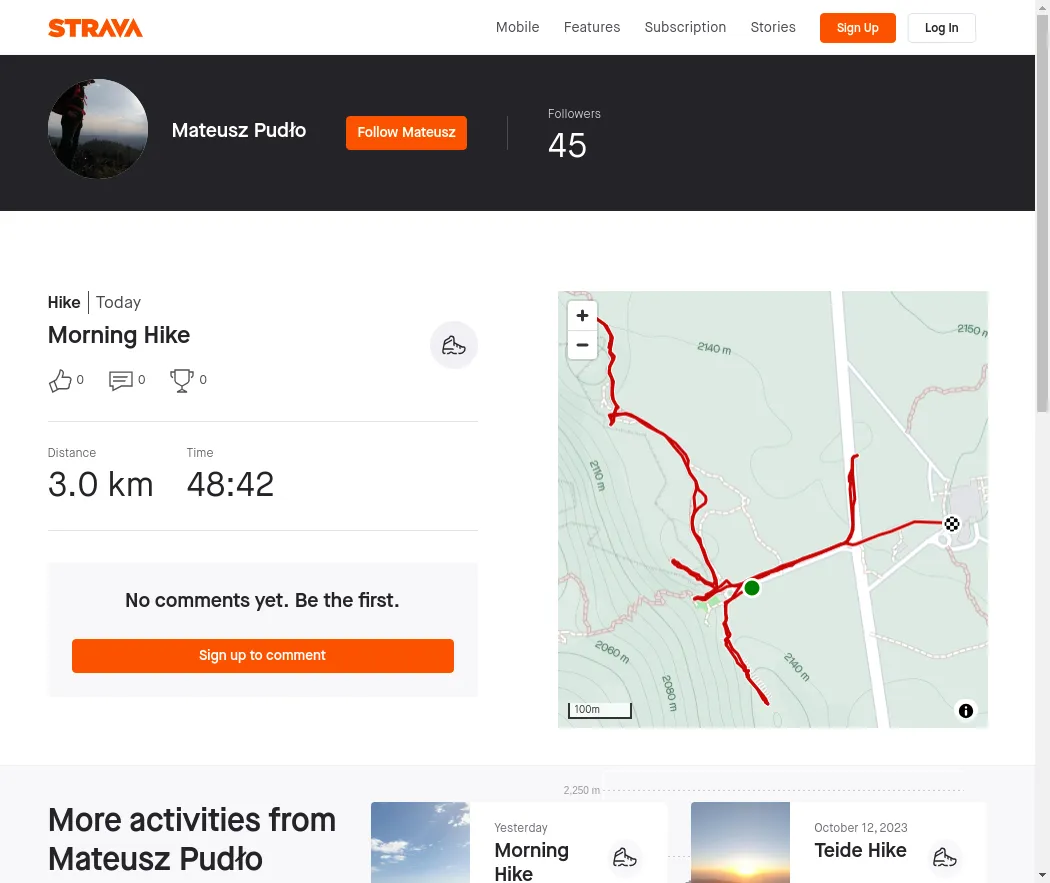Viewport: 1050px width, 883px height.
Task: Open the Mobile menu item
Action: 517,27
